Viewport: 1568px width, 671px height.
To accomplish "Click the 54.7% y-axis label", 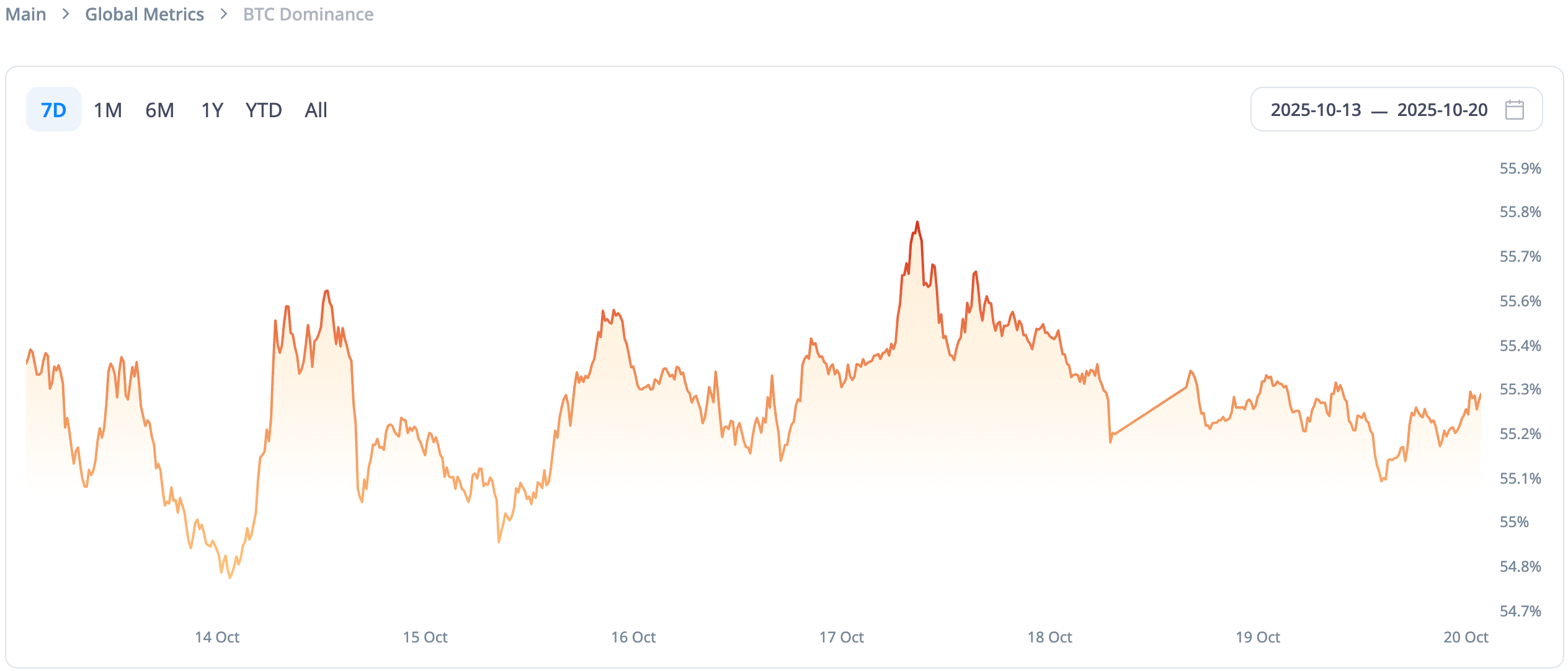I will click(1518, 610).
